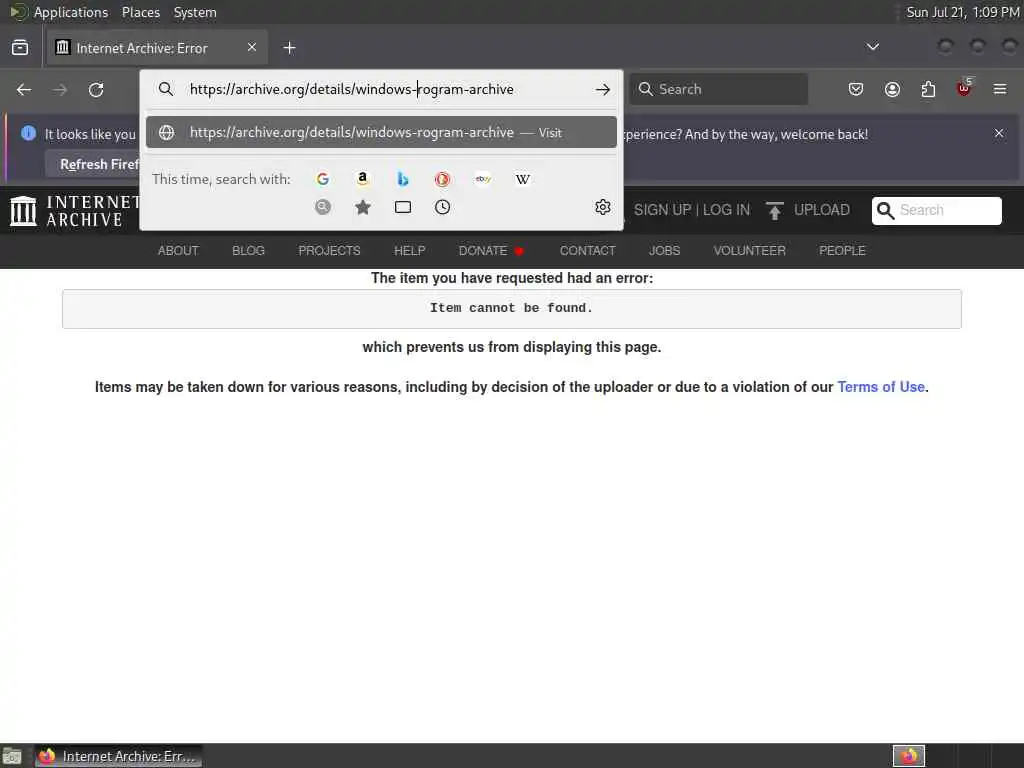This screenshot has width=1024, height=768.
Task: Open the System menu in top panel
Action: click(195, 12)
